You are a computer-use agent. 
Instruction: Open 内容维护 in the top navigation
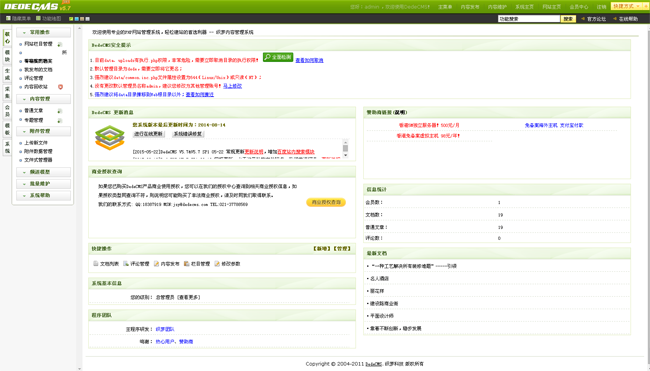497,7
